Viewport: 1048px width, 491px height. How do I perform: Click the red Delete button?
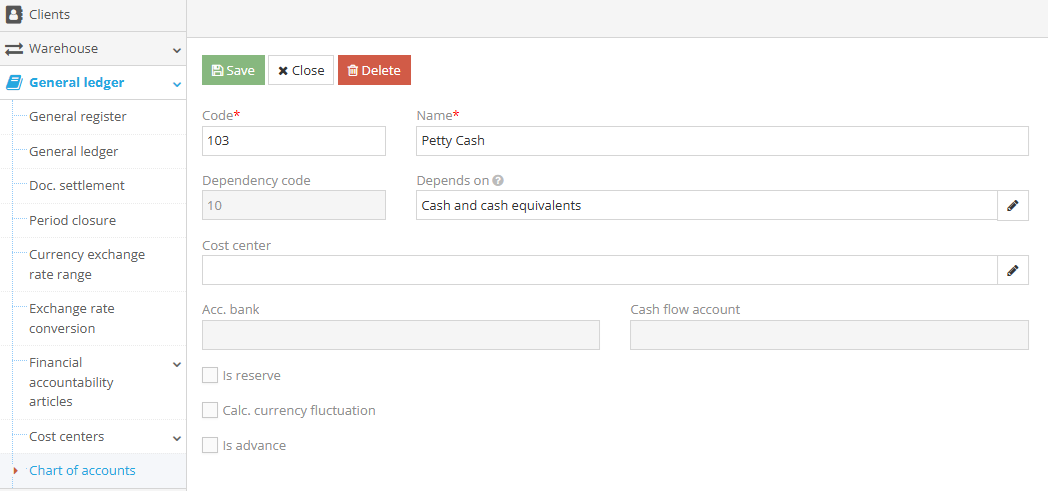coord(374,70)
